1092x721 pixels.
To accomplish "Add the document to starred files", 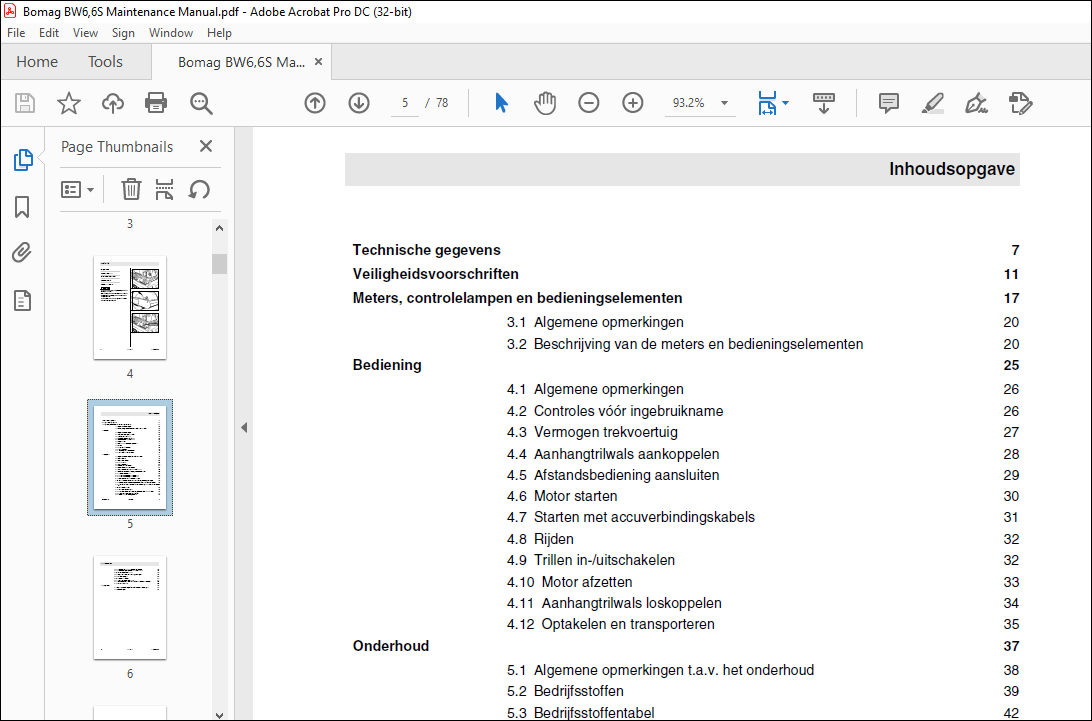I will point(68,103).
